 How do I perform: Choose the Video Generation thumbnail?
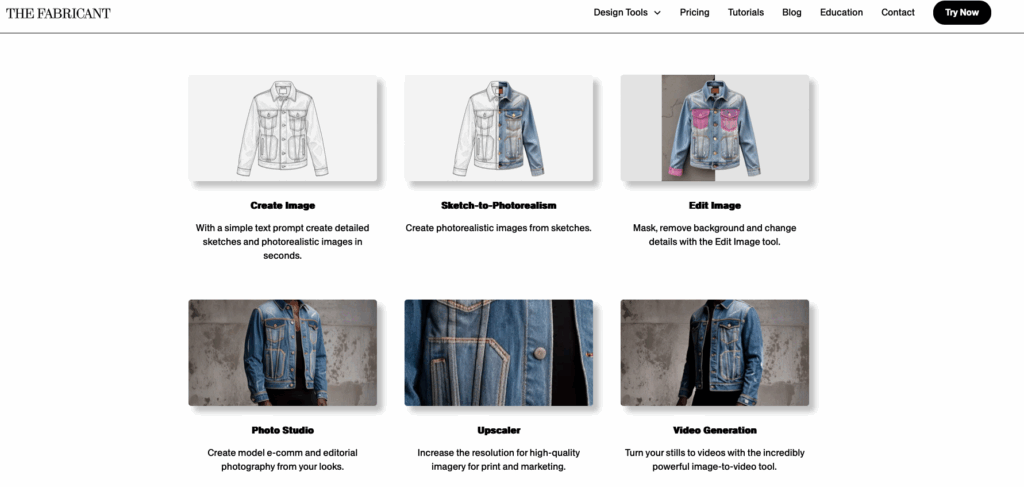(714, 353)
